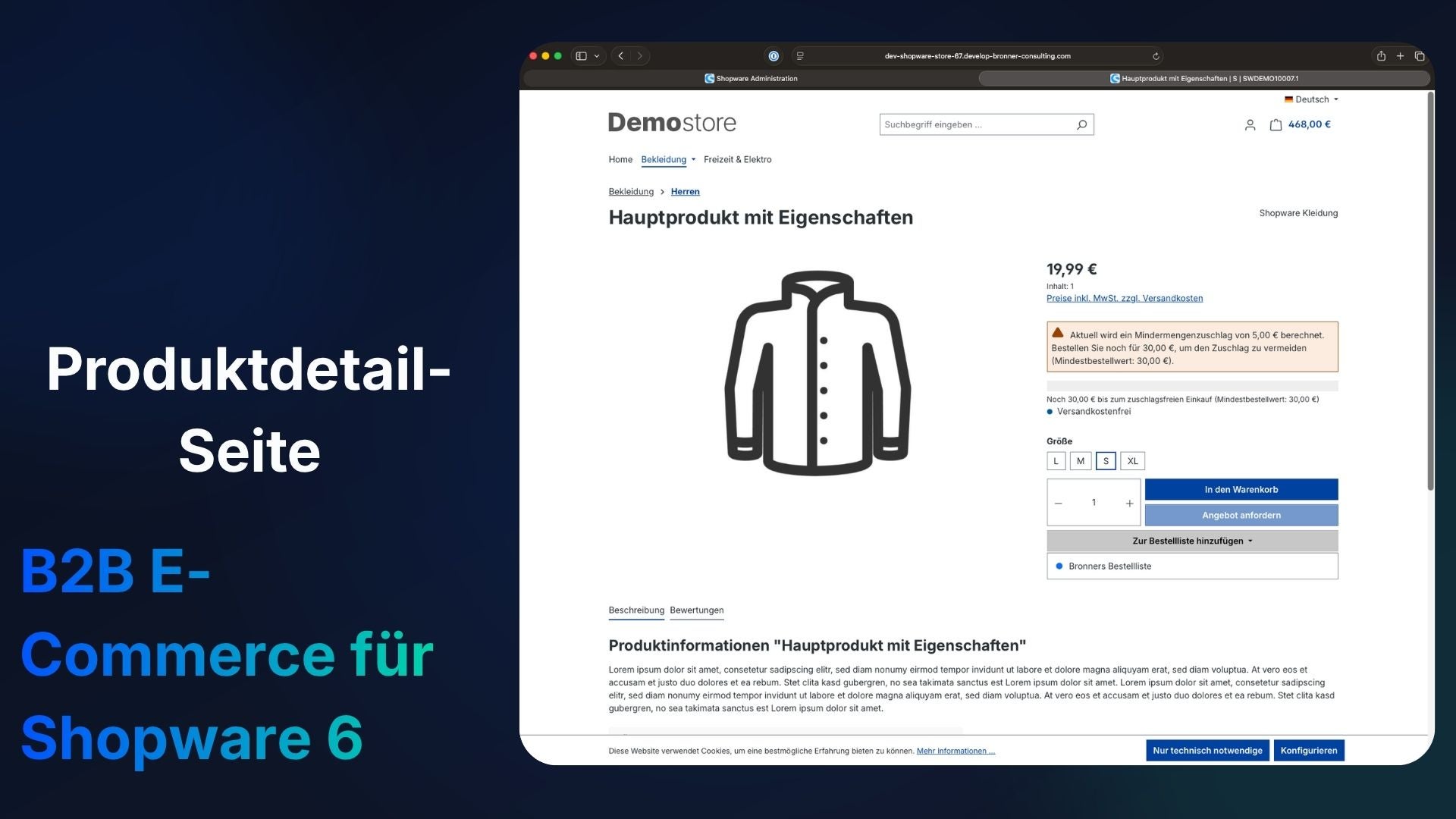Click the Herren breadcrumb link
Image resolution: width=1456 pixels, height=819 pixels.
tap(685, 192)
